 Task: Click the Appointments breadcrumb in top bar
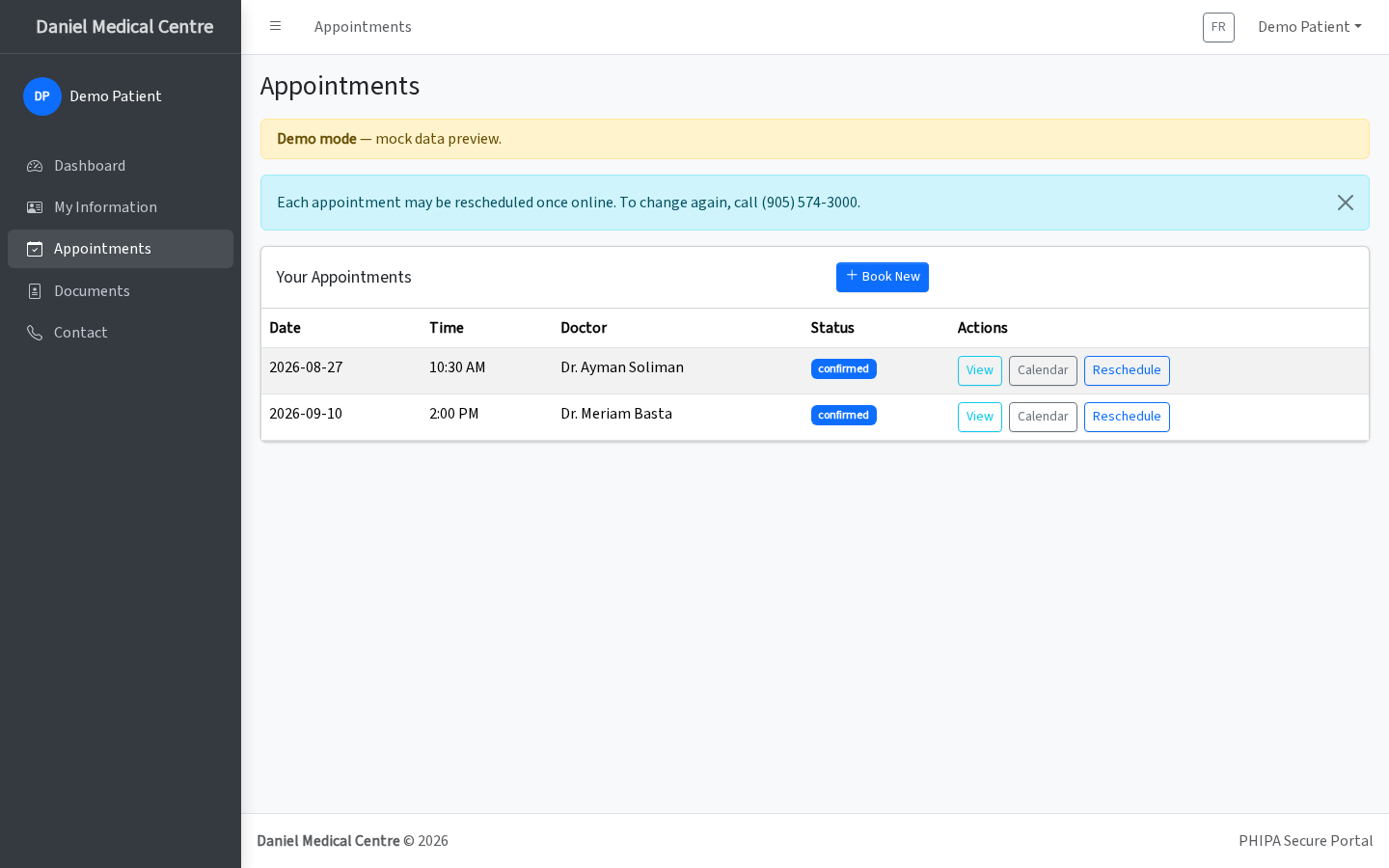coord(363,27)
